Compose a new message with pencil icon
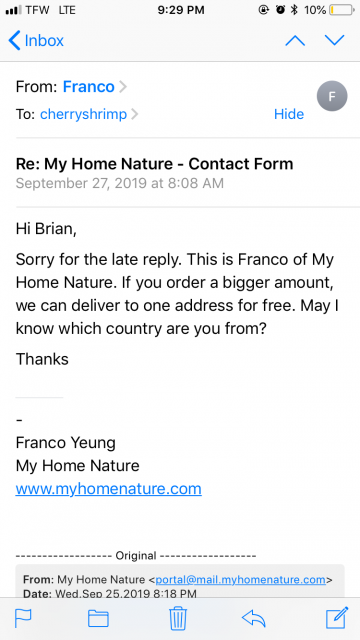360x640 pixels. [337, 618]
